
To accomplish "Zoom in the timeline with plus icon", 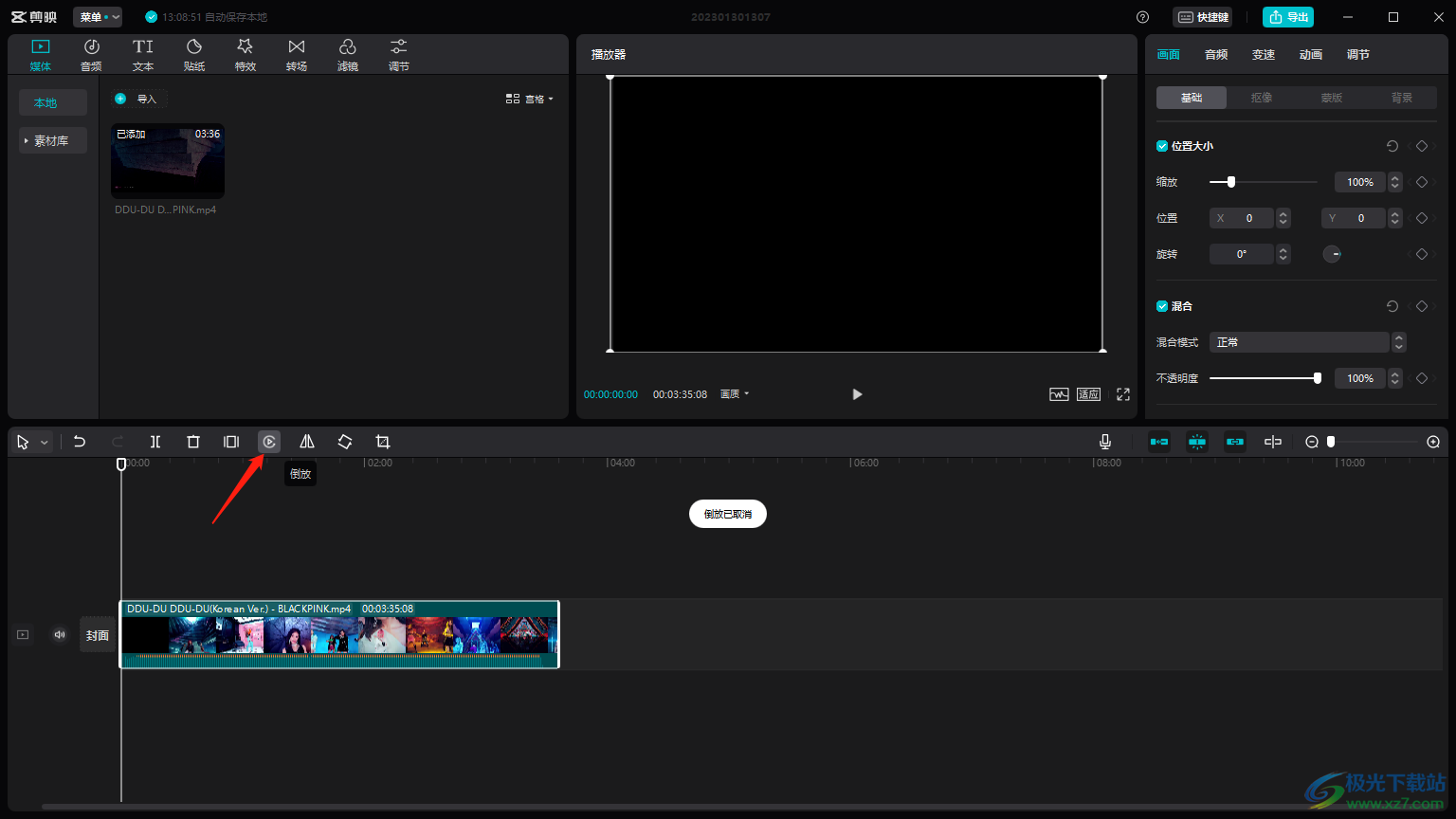I will pos(1433,442).
